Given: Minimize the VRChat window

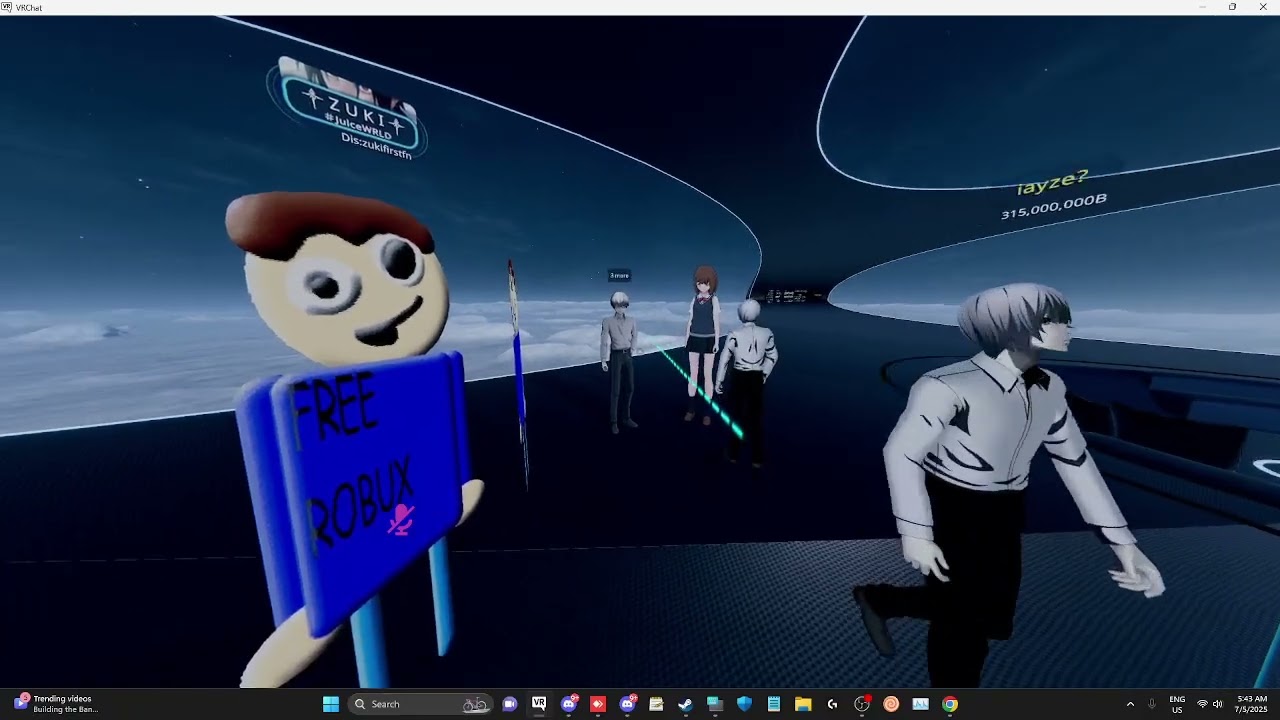Looking at the screenshot, I should click(1203, 7).
